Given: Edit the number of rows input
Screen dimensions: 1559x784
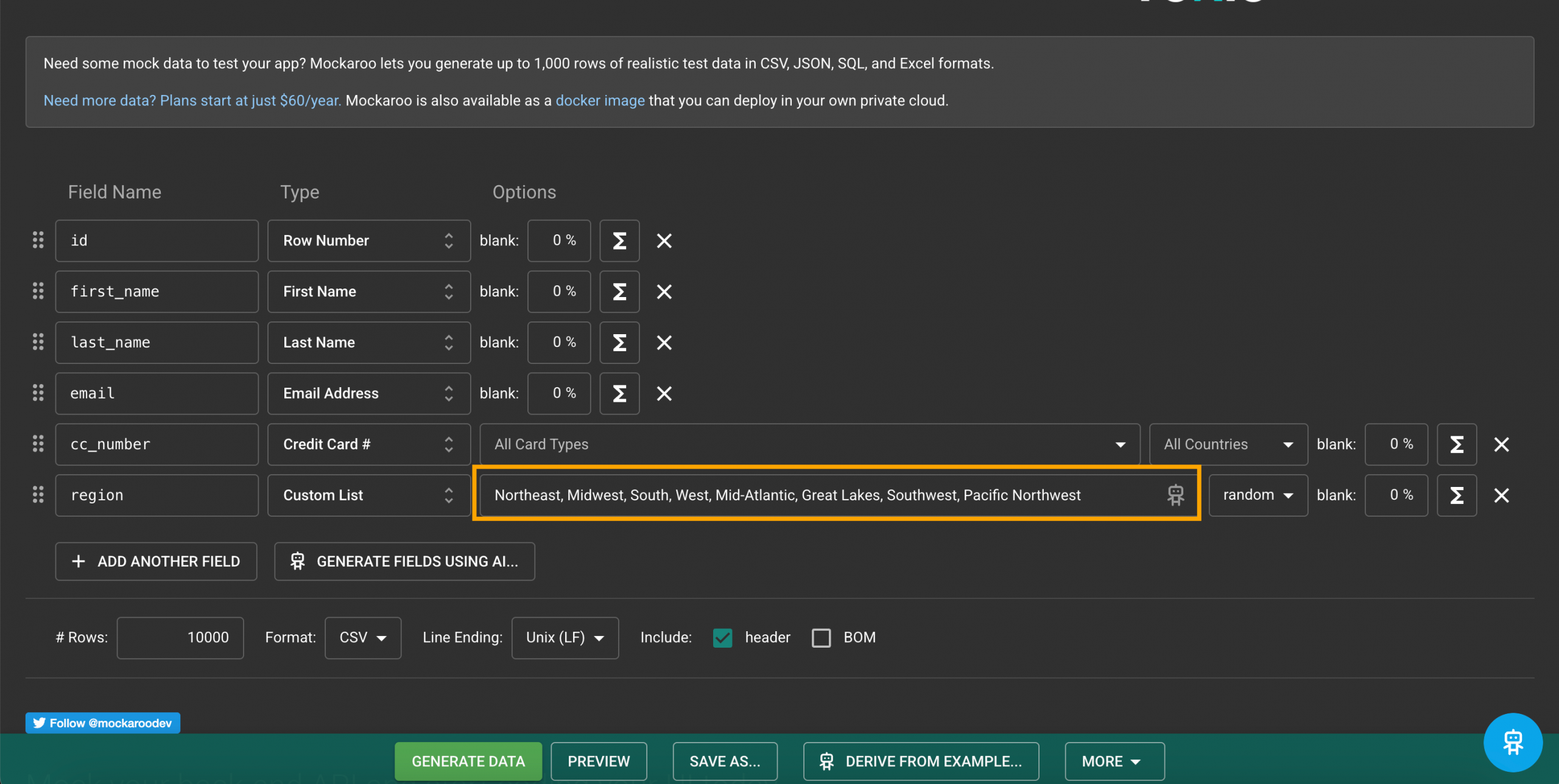Looking at the screenshot, I should click(180, 637).
